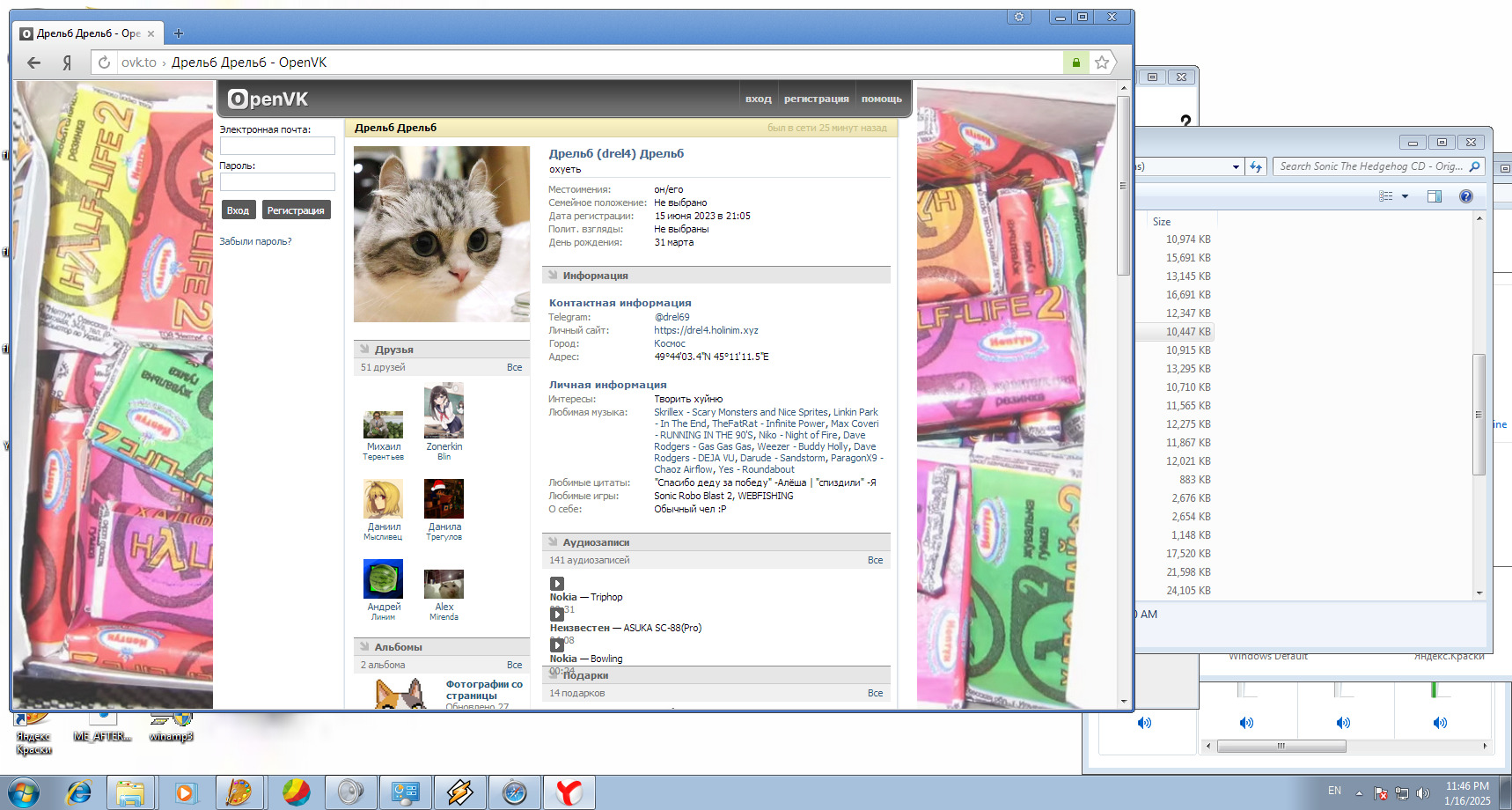Open Explorer view options dropdown arrow

coord(1405,196)
